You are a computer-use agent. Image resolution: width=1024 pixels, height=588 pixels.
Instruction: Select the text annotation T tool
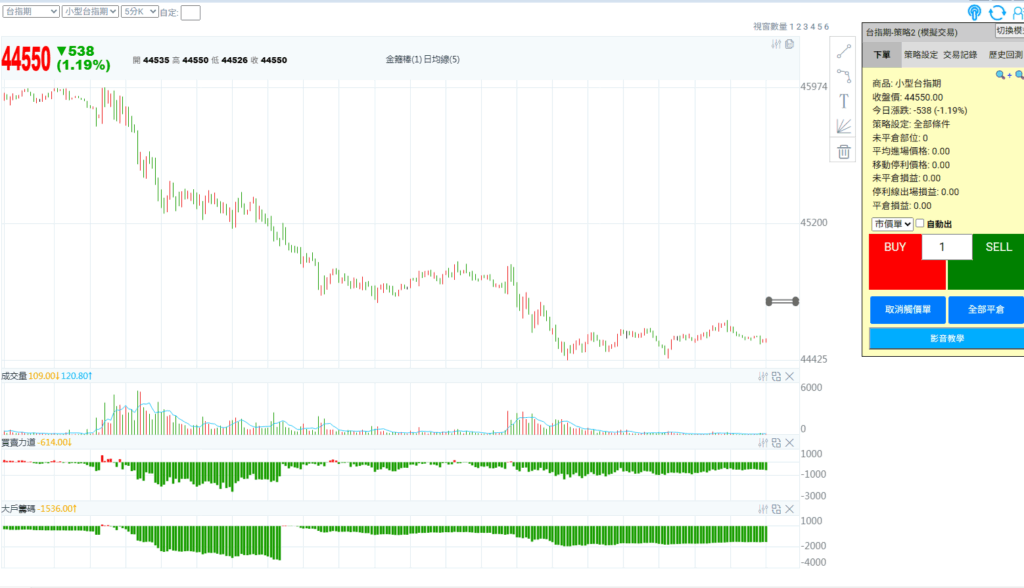[844, 101]
